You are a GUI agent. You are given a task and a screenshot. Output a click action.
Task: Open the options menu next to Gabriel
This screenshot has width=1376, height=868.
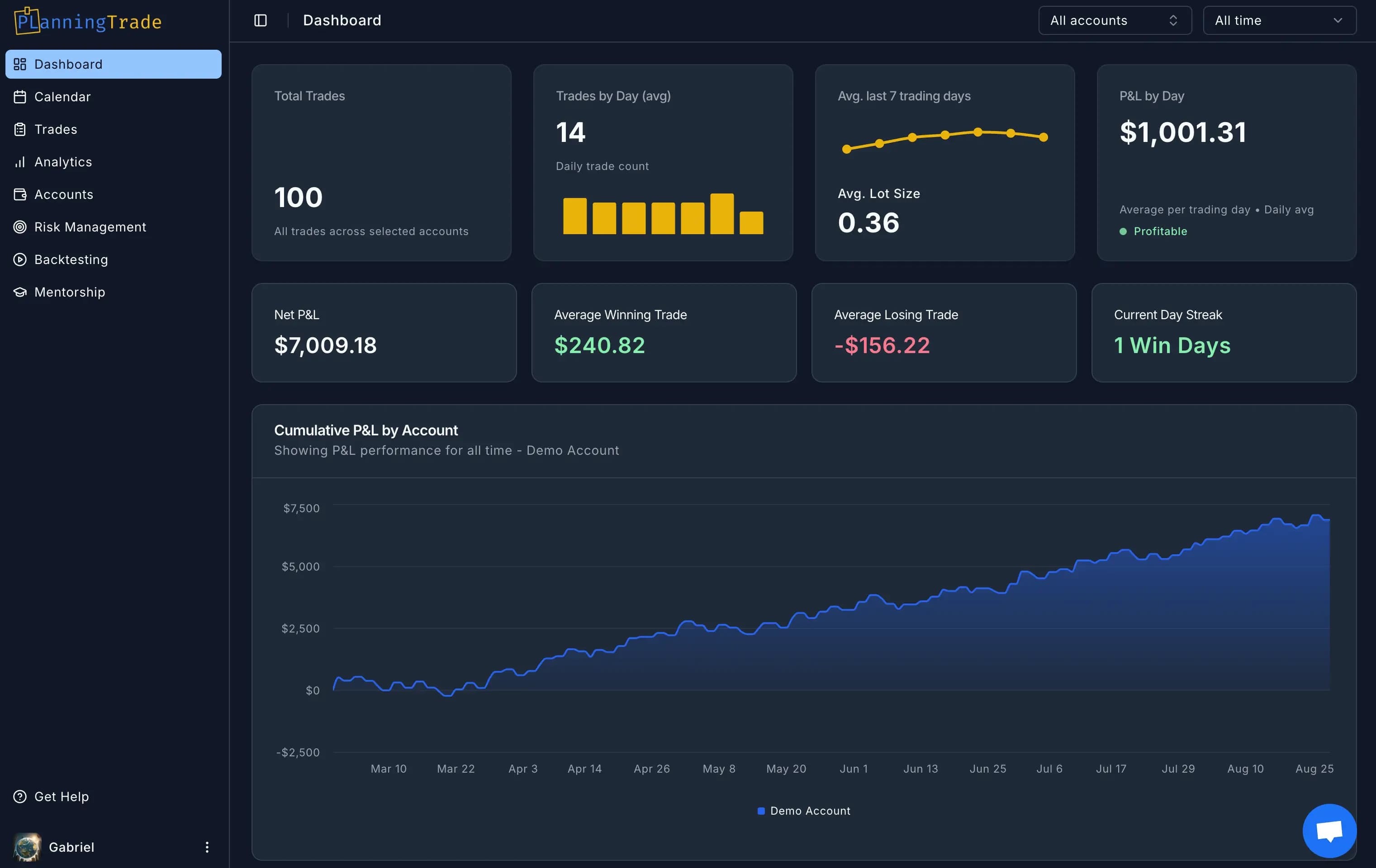(207, 848)
